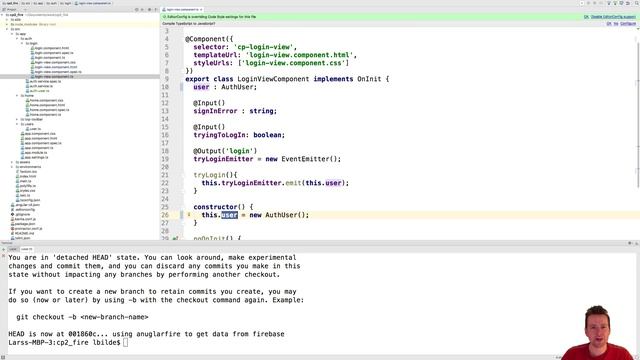Collapse the app folder in project tree

12,34
